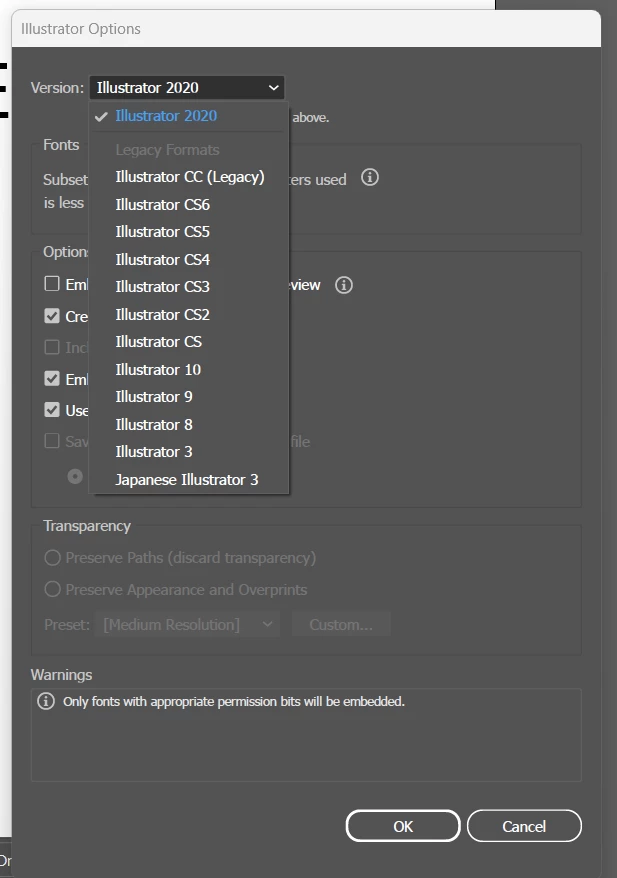Choose Illustrator CC (Legacy) version

click(189, 177)
